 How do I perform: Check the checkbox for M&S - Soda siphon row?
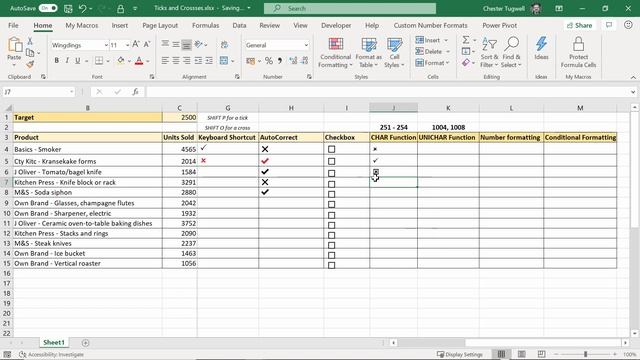(x=331, y=194)
